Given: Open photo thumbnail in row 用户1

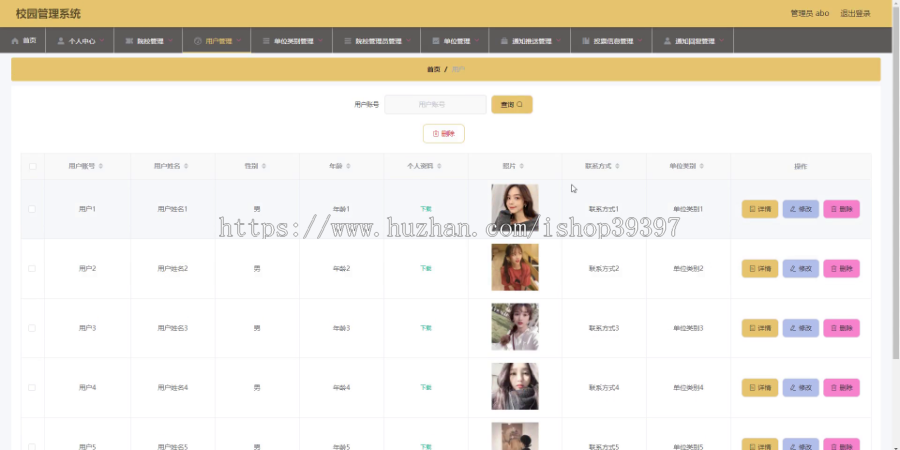Looking at the screenshot, I should point(515,207).
